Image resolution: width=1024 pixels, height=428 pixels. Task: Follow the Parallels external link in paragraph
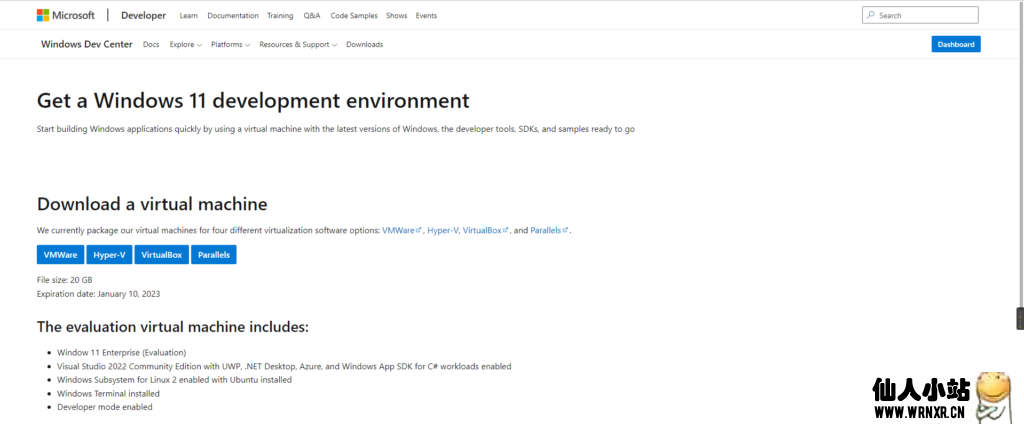tap(548, 230)
